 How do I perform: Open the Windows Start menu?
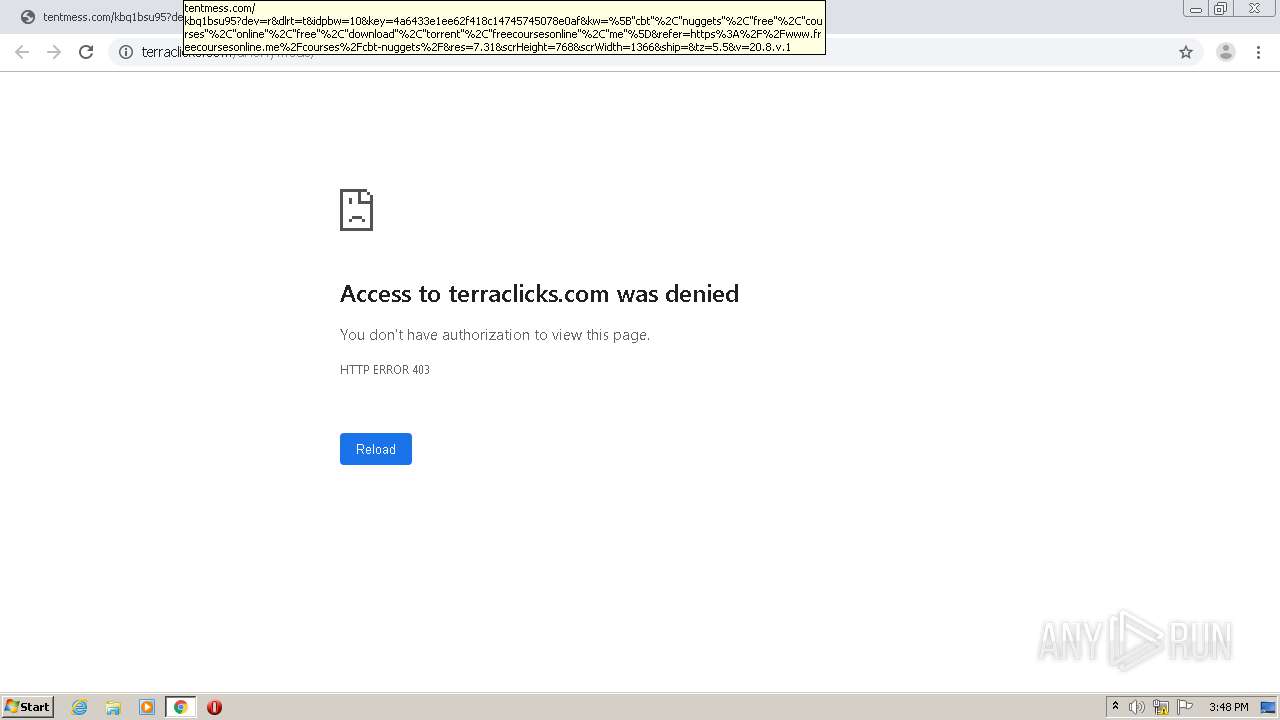tap(28, 706)
